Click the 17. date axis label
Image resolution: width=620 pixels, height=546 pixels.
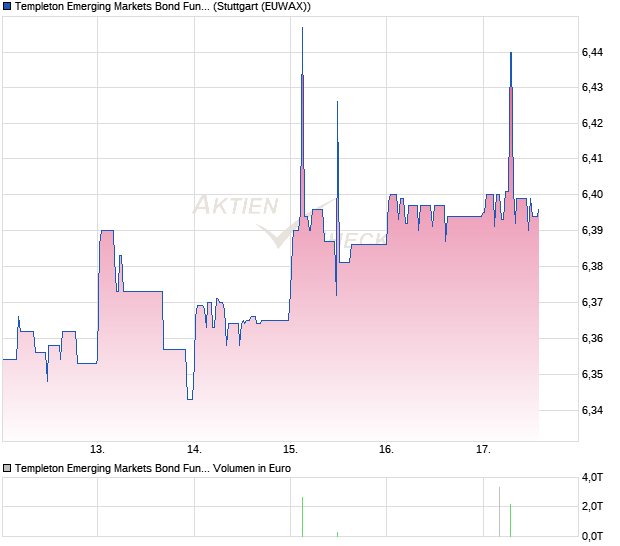click(x=483, y=449)
